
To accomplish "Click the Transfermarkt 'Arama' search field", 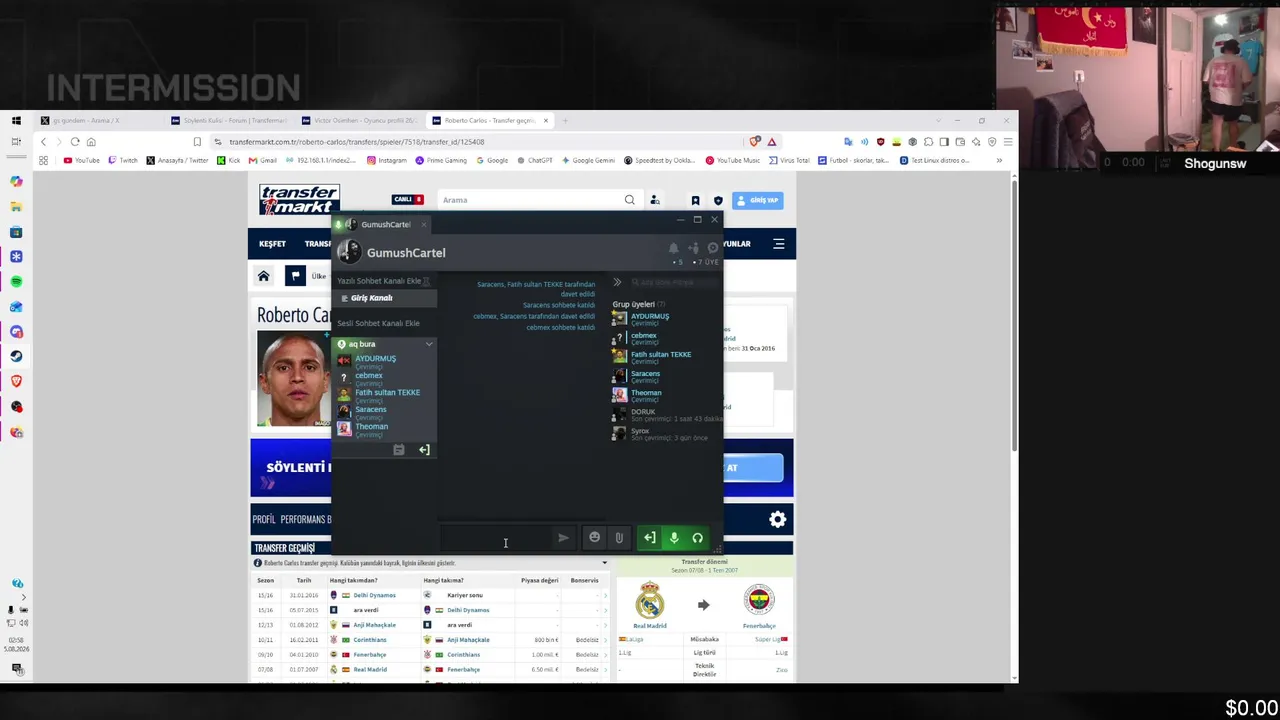I will 530,200.
